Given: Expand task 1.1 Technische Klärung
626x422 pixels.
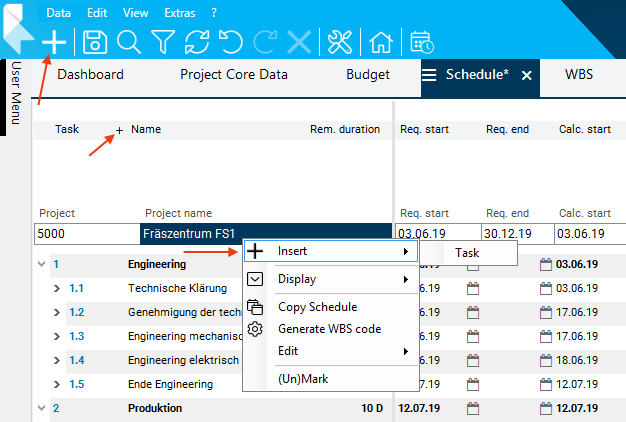Looking at the screenshot, I should click(57, 288).
